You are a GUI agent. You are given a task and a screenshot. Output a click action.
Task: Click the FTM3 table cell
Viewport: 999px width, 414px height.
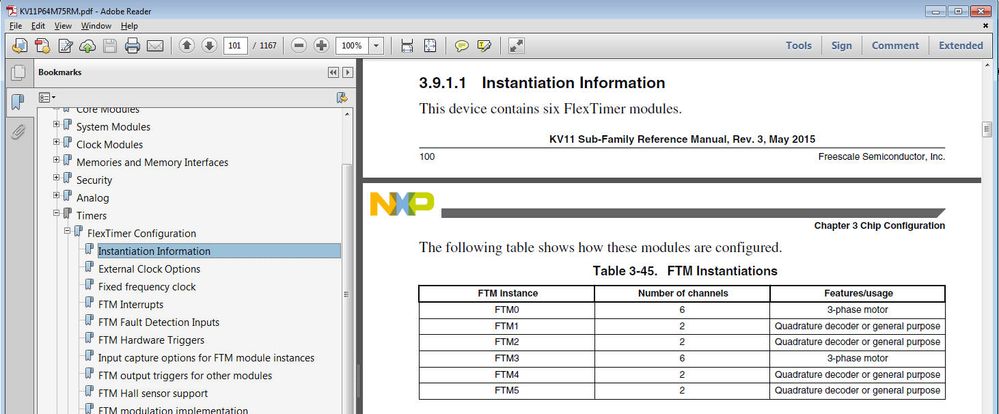coord(507,358)
